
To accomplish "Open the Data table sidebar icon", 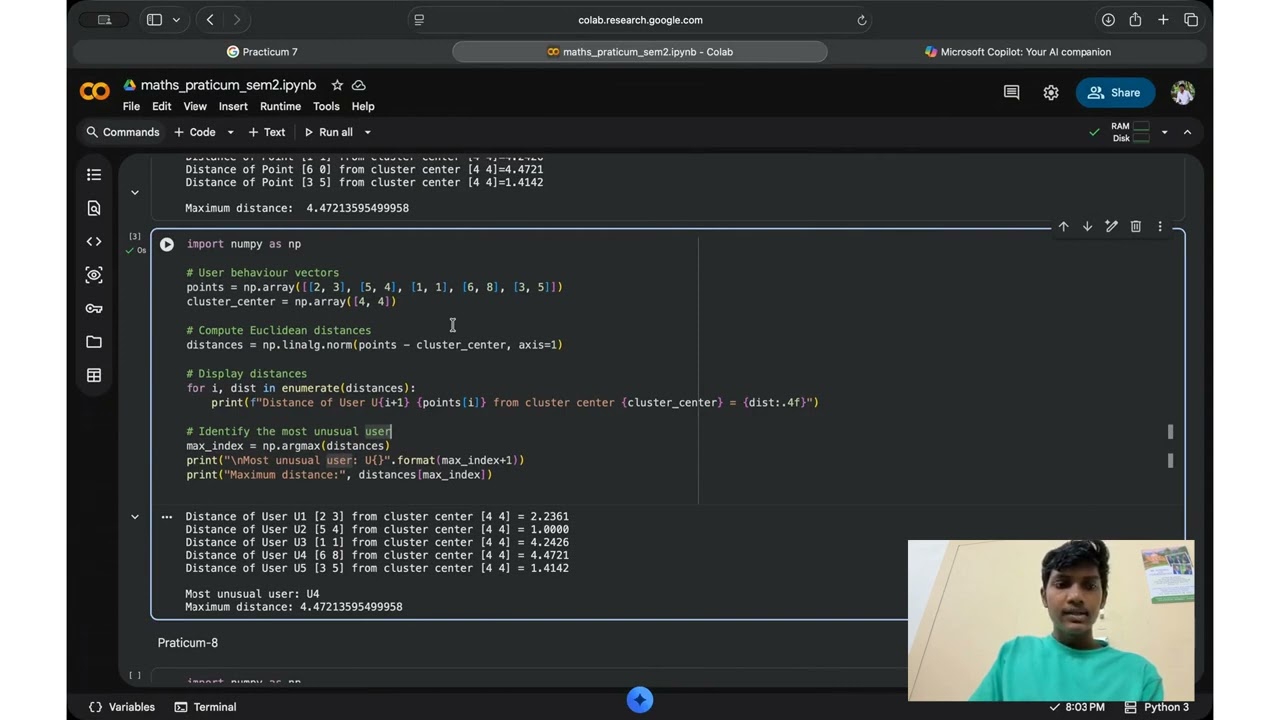I will click(x=94, y=375).
